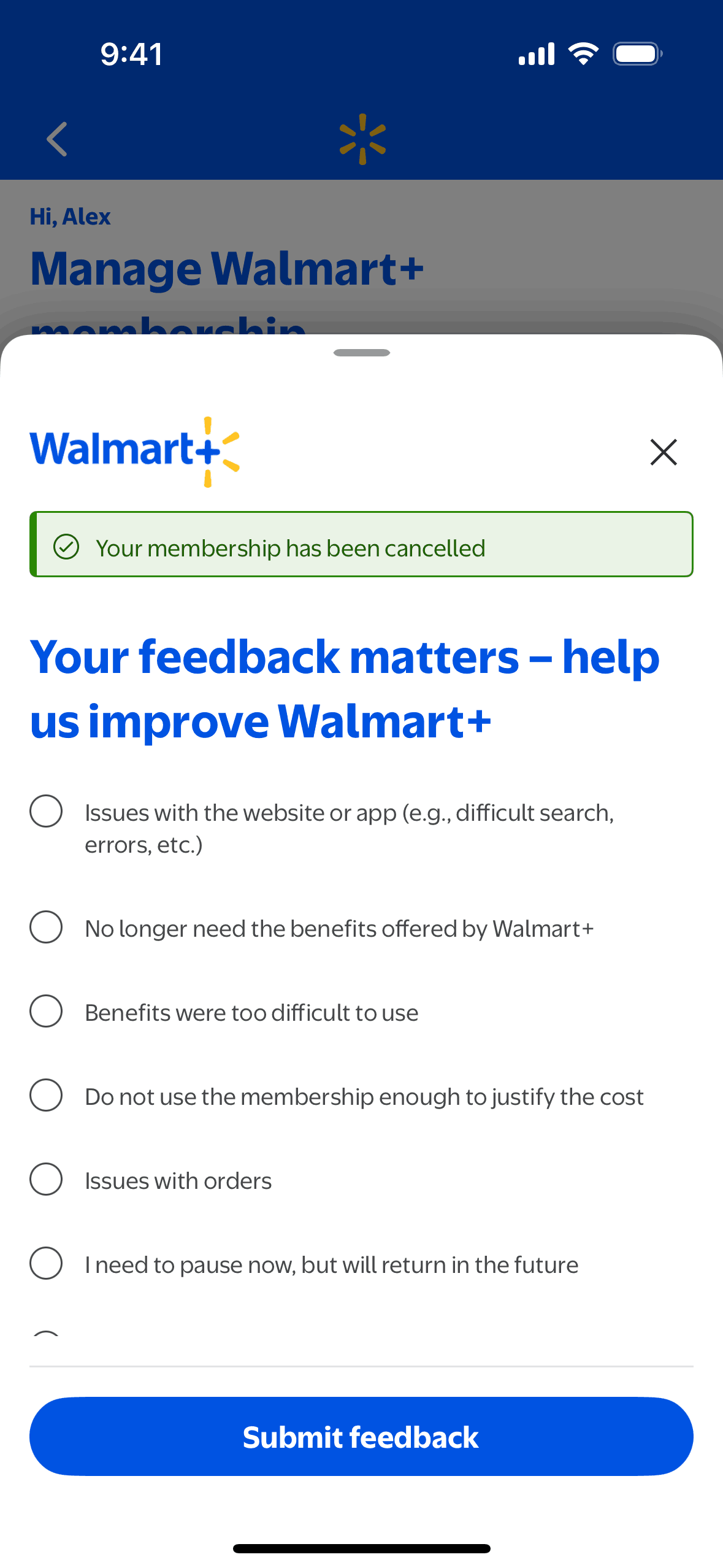The height and width of the screenshot is (1568, 723).
Task: Tap the back arrow in header
Action: [57, 139]
